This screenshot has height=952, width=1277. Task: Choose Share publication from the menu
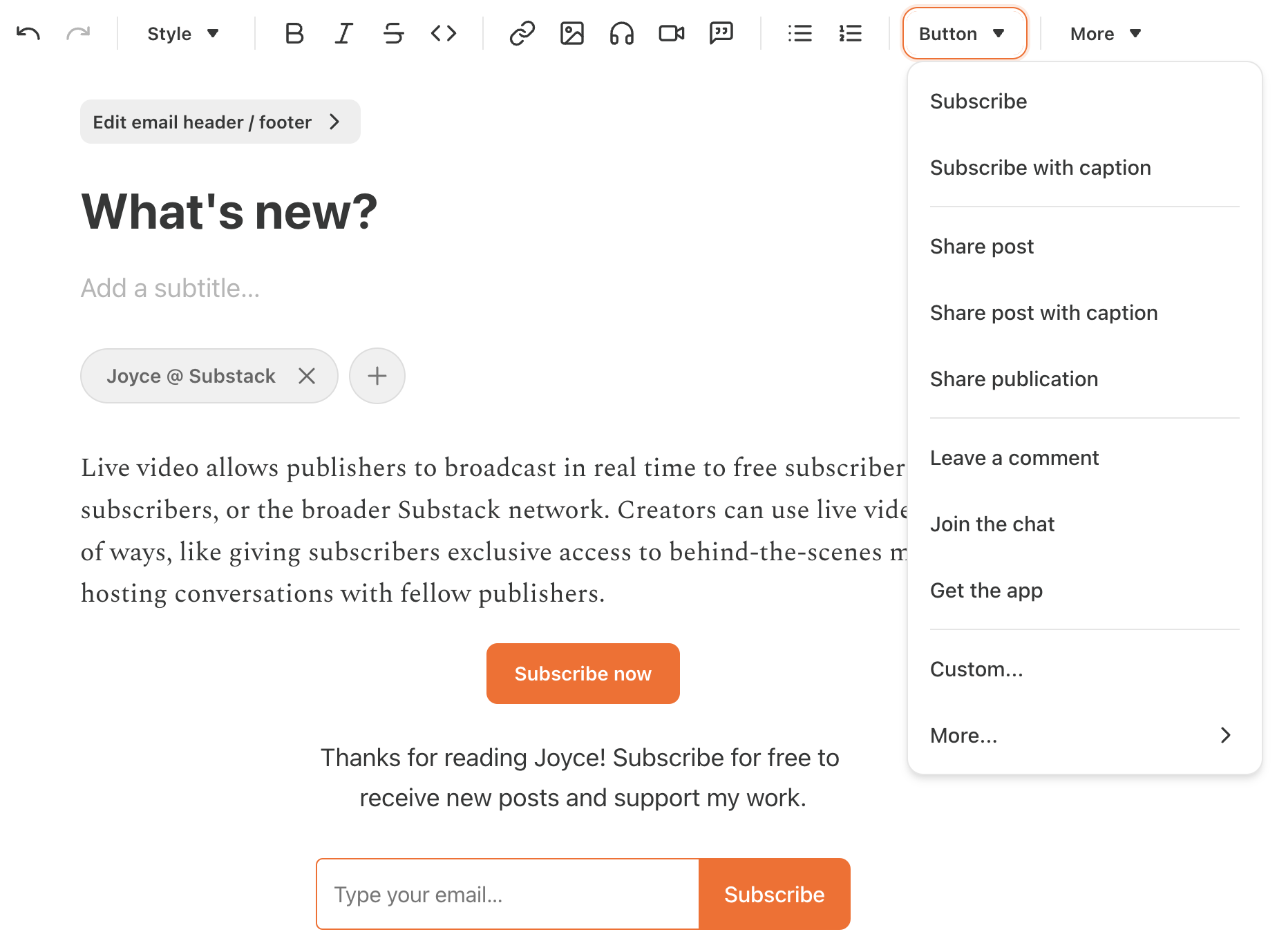(1084, 379)
